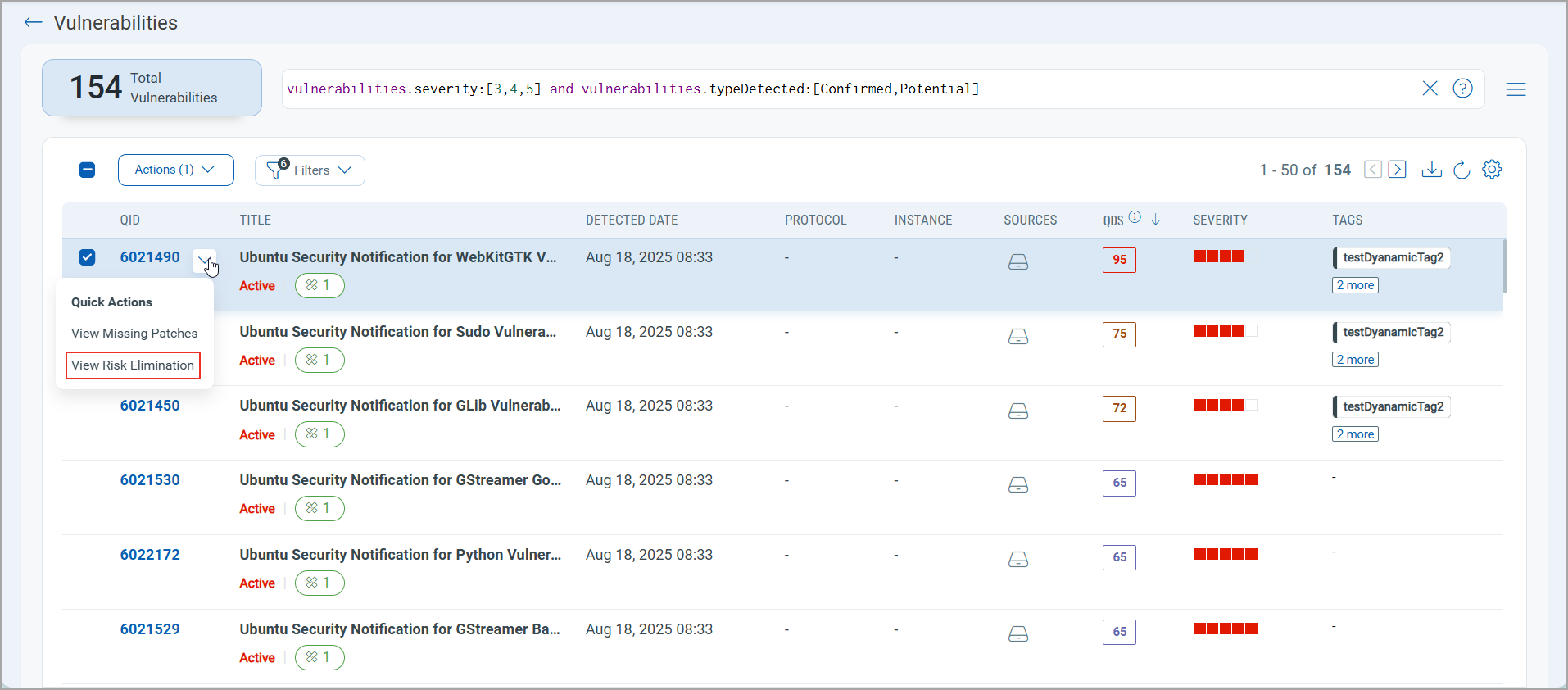Click the 2 more tags link in first row
This screenshot has height=690, width=1568.
coord(1355,285)
